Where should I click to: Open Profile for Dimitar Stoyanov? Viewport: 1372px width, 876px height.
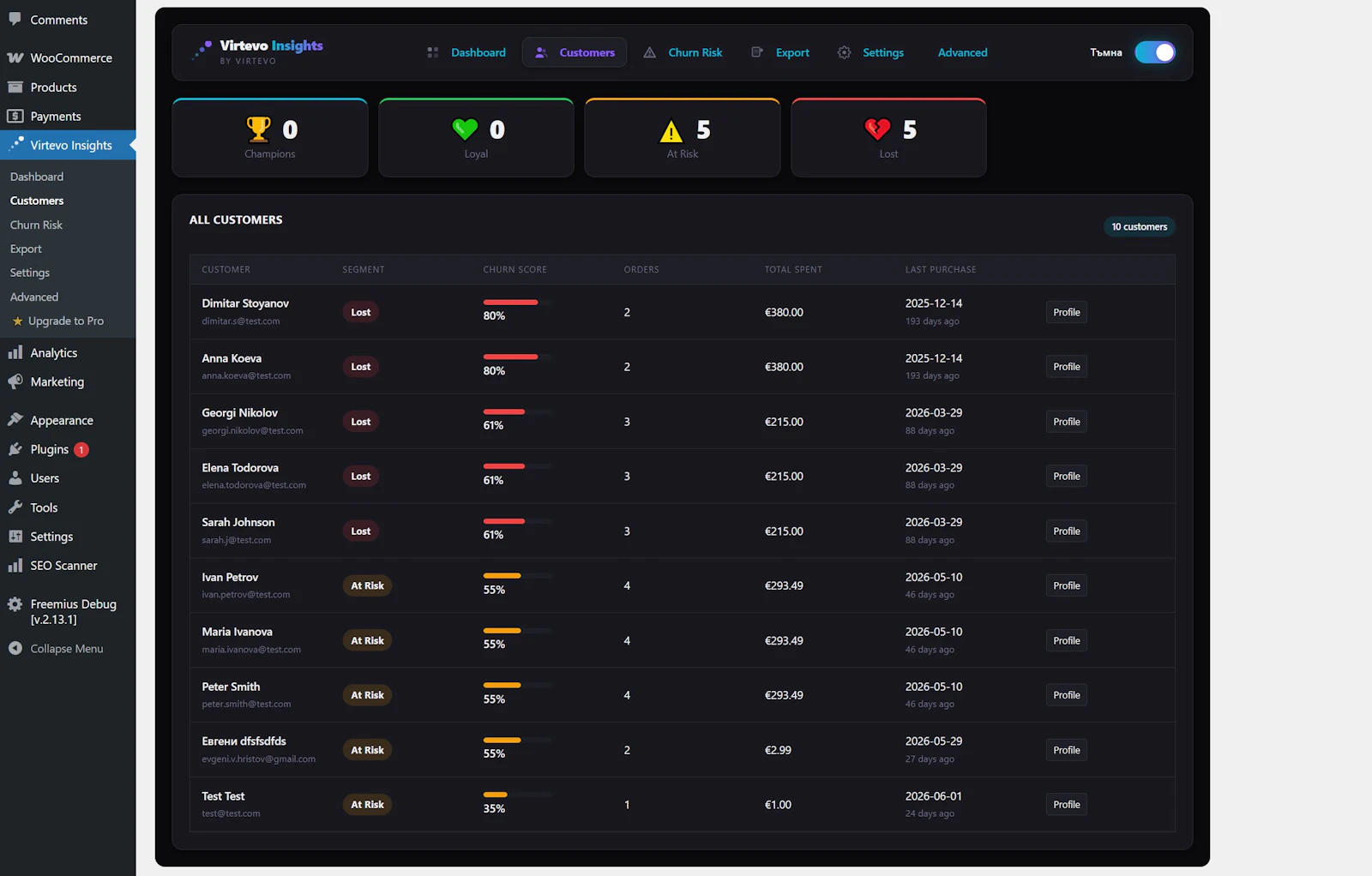(x=1067, y=312)
